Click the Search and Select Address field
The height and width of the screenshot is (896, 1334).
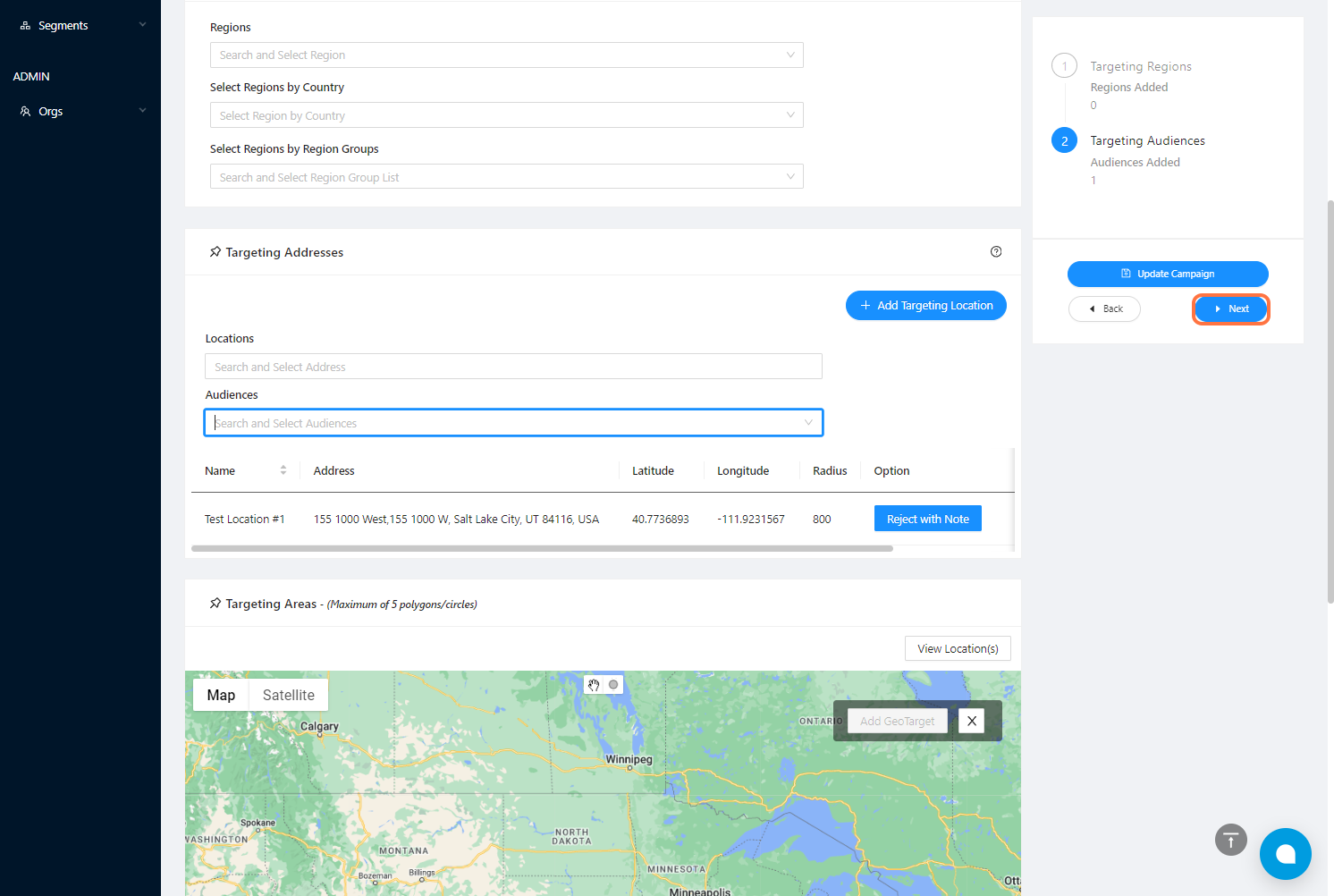pos(513,367)
